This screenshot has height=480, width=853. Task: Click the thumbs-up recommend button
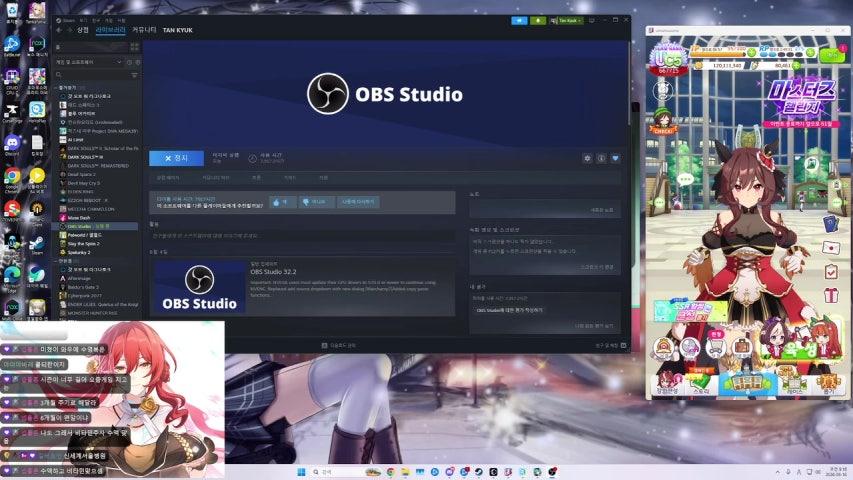[282, 202]
